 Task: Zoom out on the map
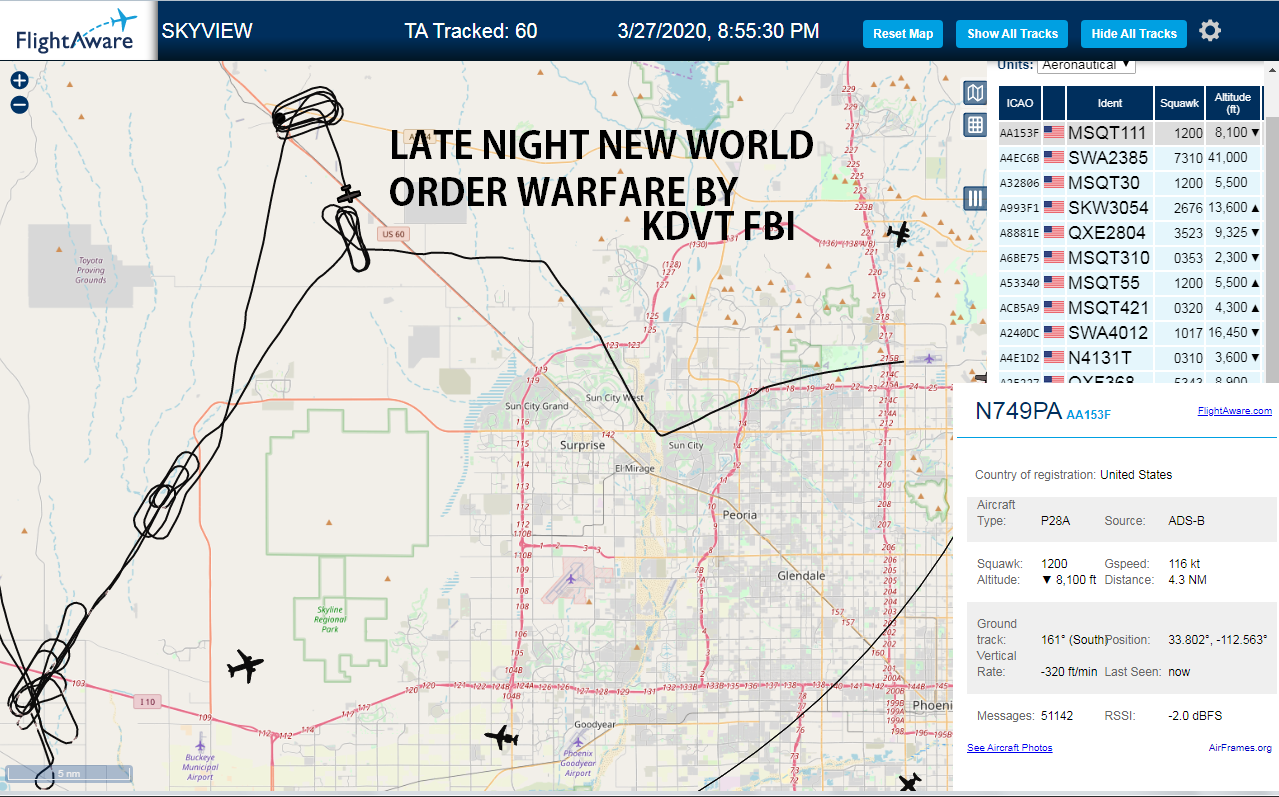click(19, 105)
